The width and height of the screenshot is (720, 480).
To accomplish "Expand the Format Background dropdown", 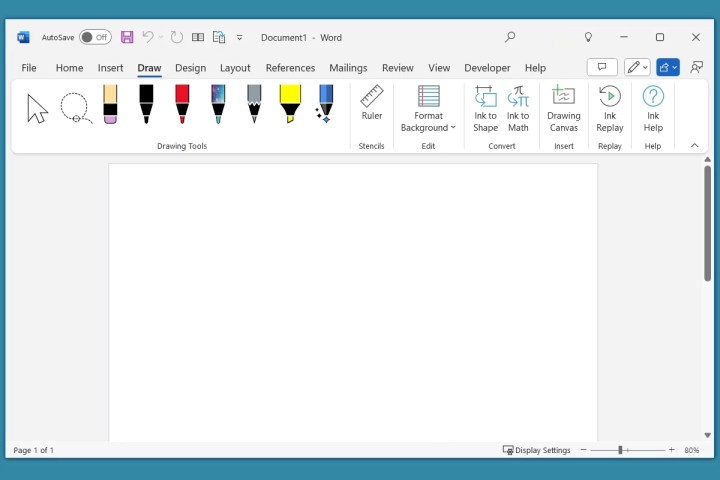I will (428, 108).
